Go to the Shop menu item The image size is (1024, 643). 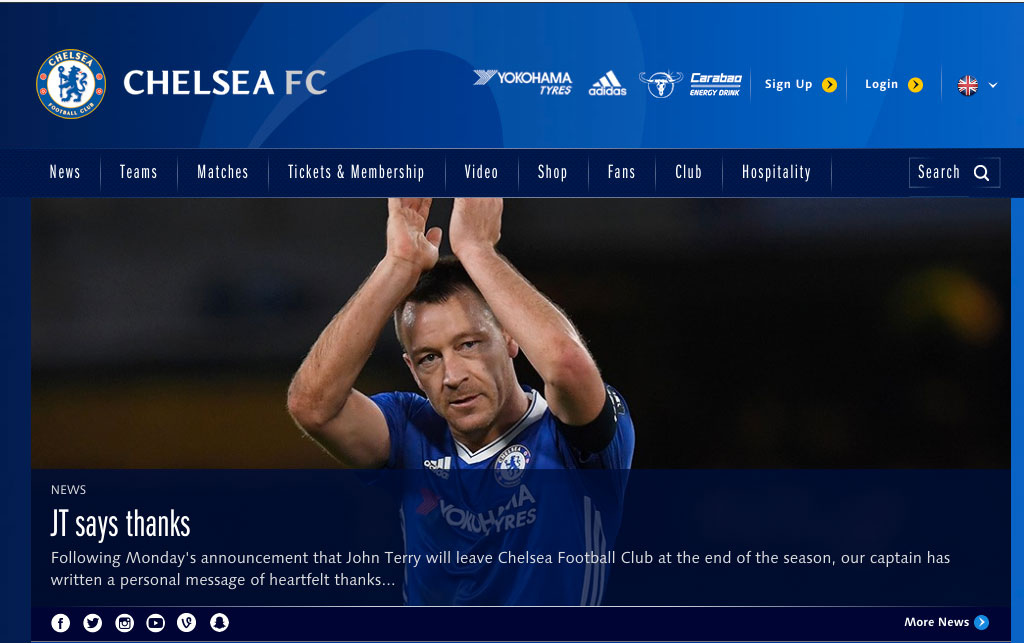(x=552, y=172)
